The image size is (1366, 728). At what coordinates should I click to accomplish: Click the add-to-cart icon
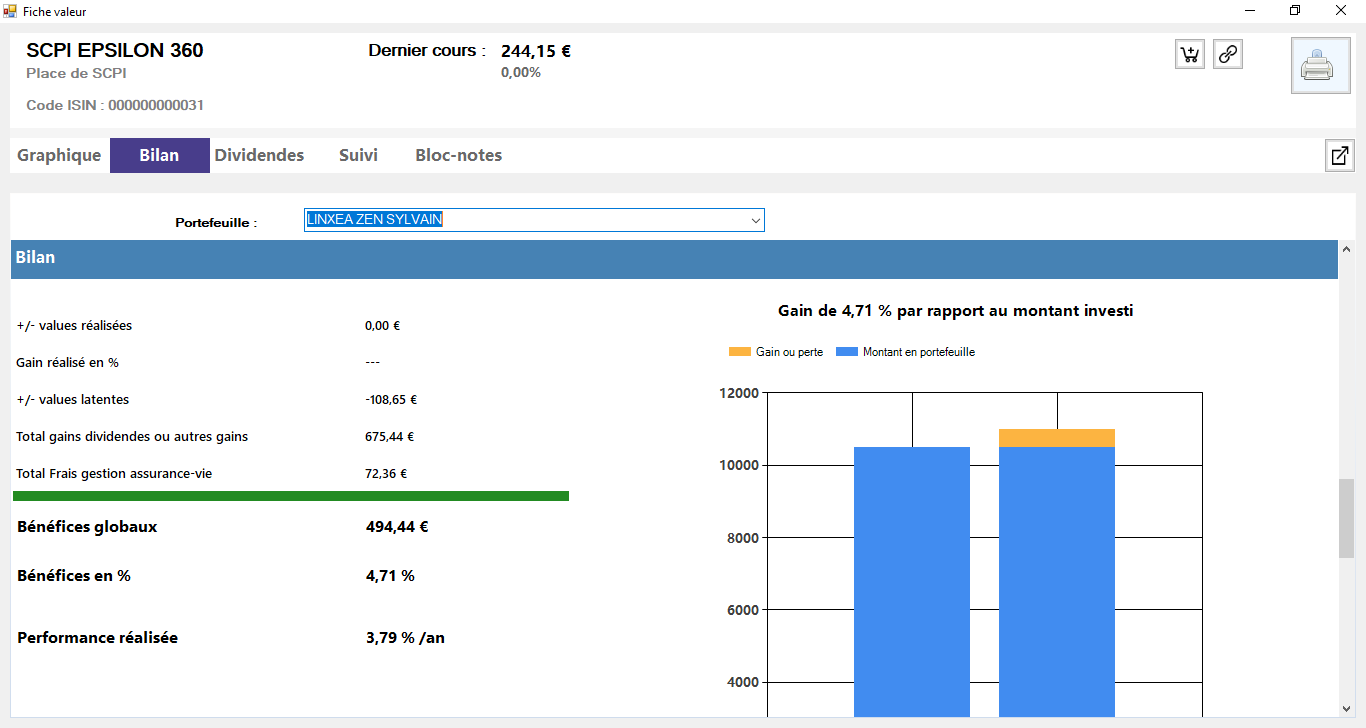[1190, 55]
